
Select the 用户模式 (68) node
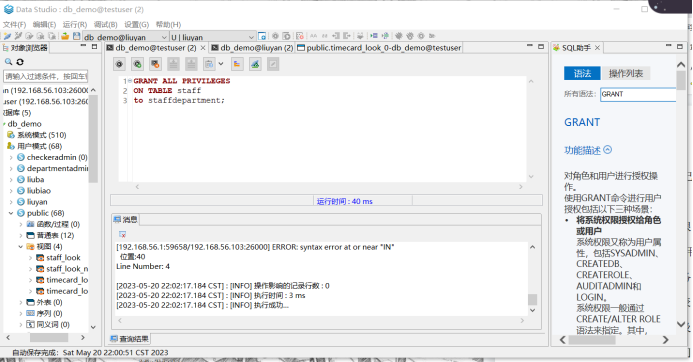tap(35, 146)
